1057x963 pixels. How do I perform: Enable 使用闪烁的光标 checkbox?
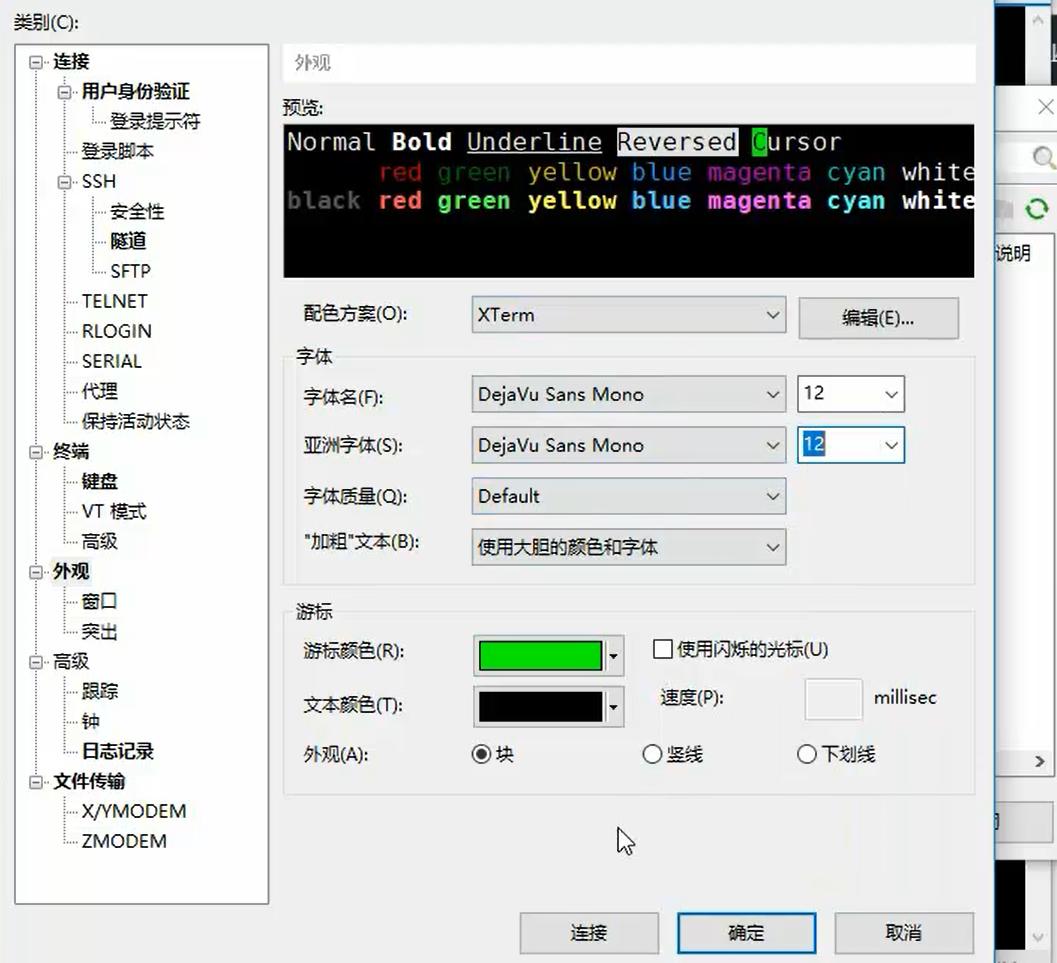(x=662, y=648)
